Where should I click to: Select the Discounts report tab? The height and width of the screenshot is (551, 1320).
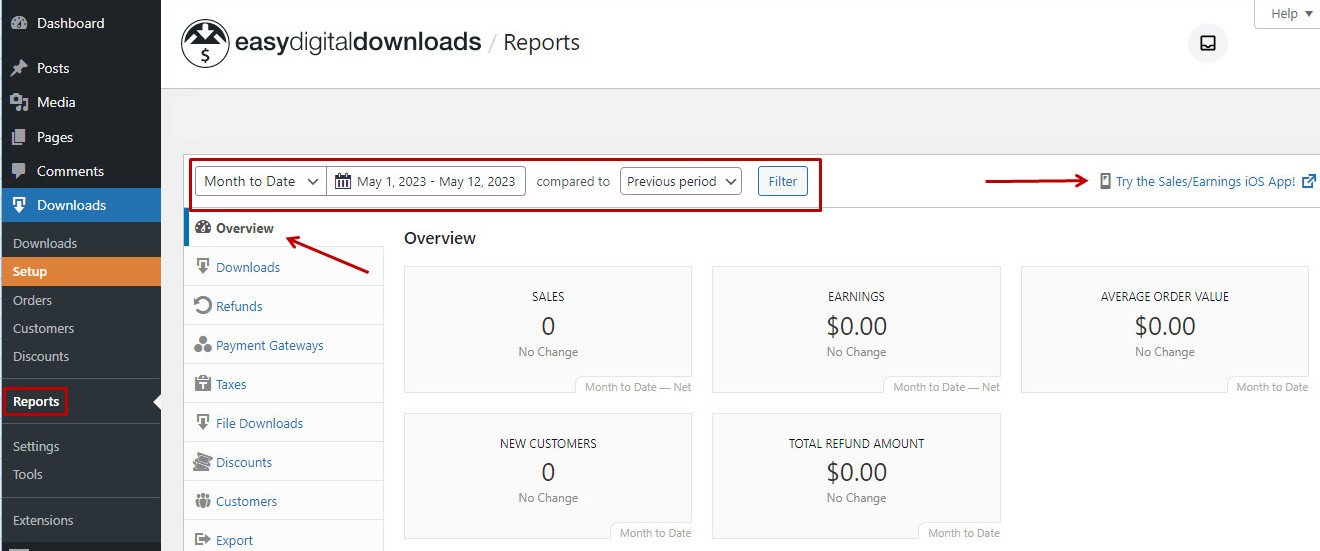(284, 462)
